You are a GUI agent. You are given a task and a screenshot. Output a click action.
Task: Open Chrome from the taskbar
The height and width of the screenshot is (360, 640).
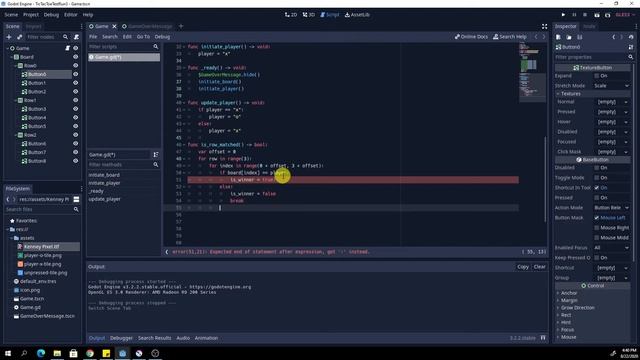coord(90,353)
